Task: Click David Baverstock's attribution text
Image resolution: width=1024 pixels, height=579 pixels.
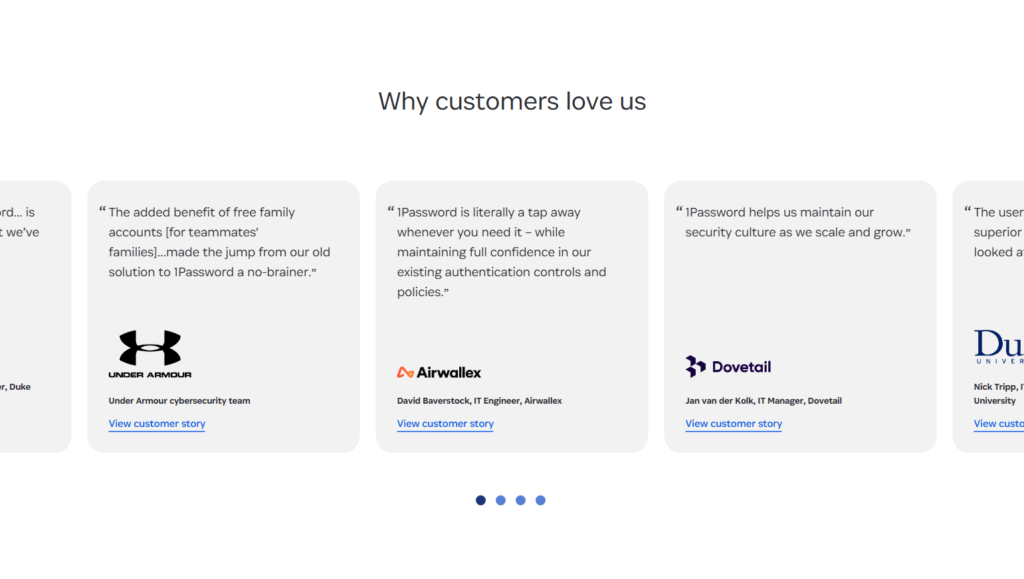Action: click(x=478, y=400)
